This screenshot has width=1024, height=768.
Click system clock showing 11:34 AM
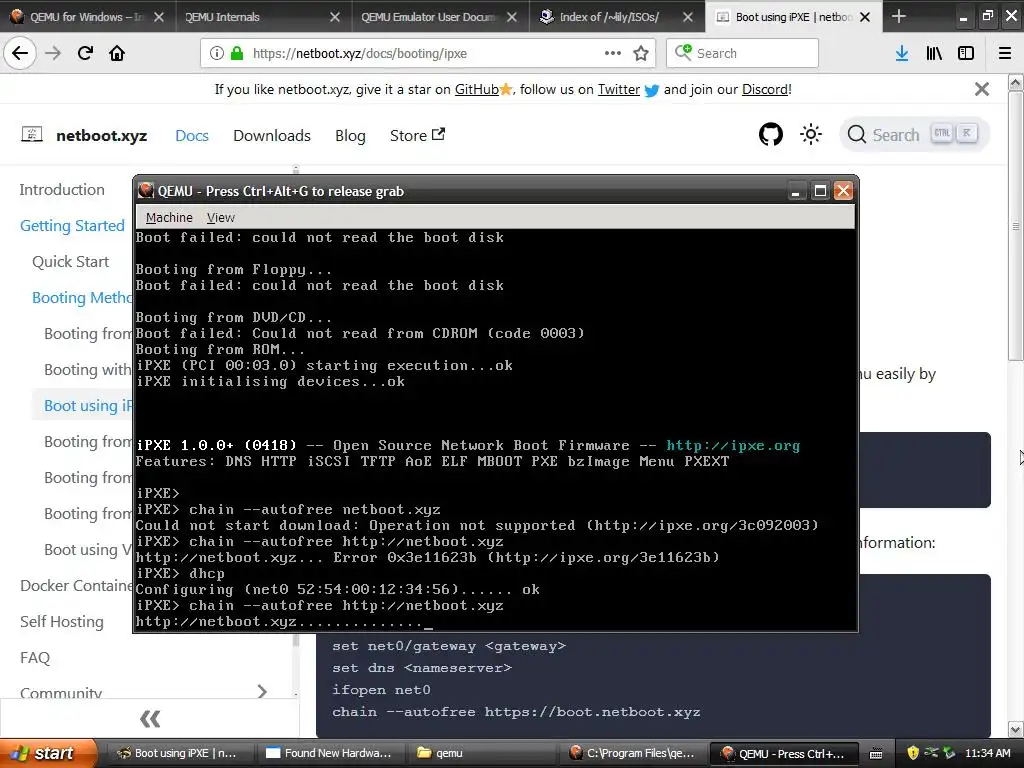[987, 753]
